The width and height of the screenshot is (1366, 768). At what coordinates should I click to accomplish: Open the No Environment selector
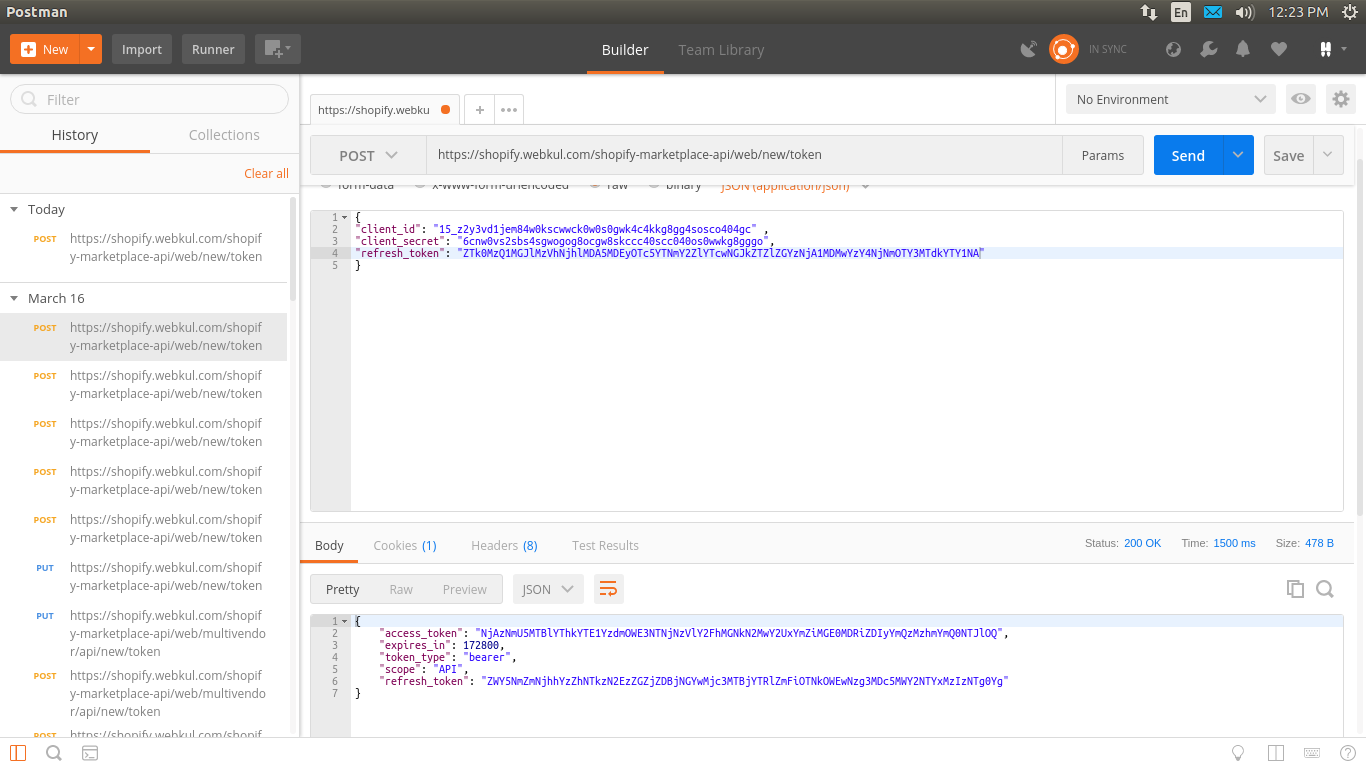(1171, 99)
